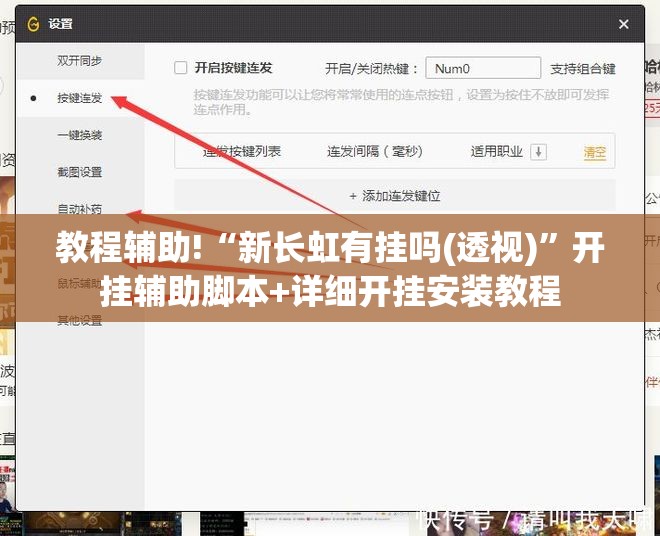The image size is (660, 536).
Task: Click the 连发间隔（毫秒）column header
Action: coord(375,152)
